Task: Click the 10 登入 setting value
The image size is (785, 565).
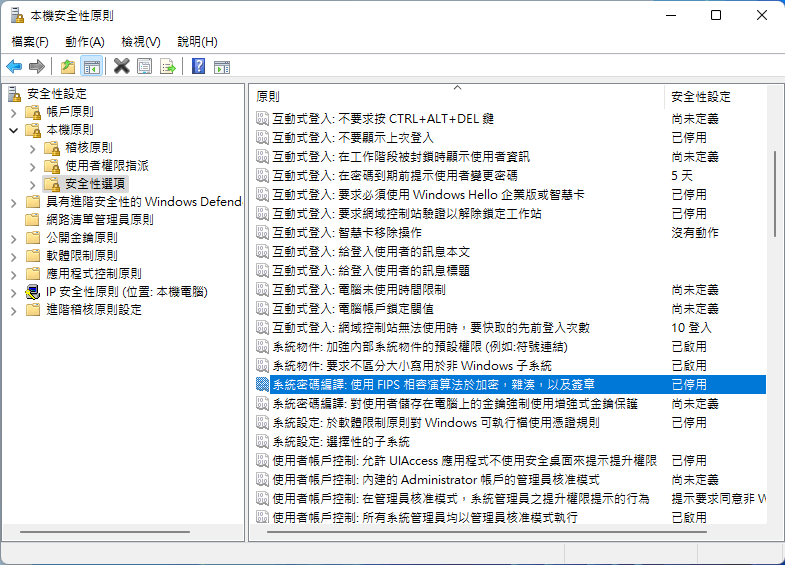Action: (691, 328)
